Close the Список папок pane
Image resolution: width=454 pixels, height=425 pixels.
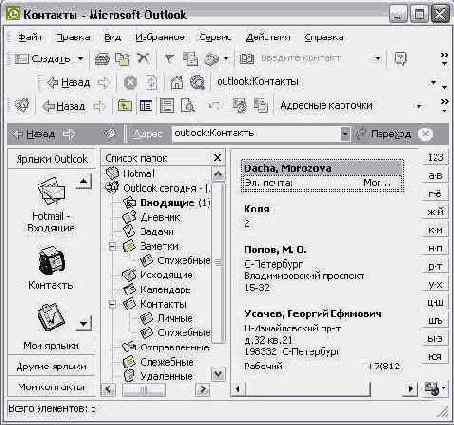click(x=217, y=158)
